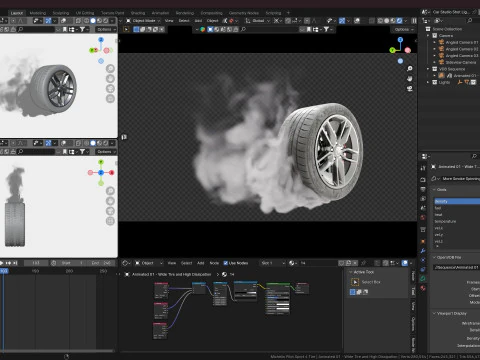Open main viewport Options dropdown
Viewport: 480px width, 360px height.
coord(403,29)
